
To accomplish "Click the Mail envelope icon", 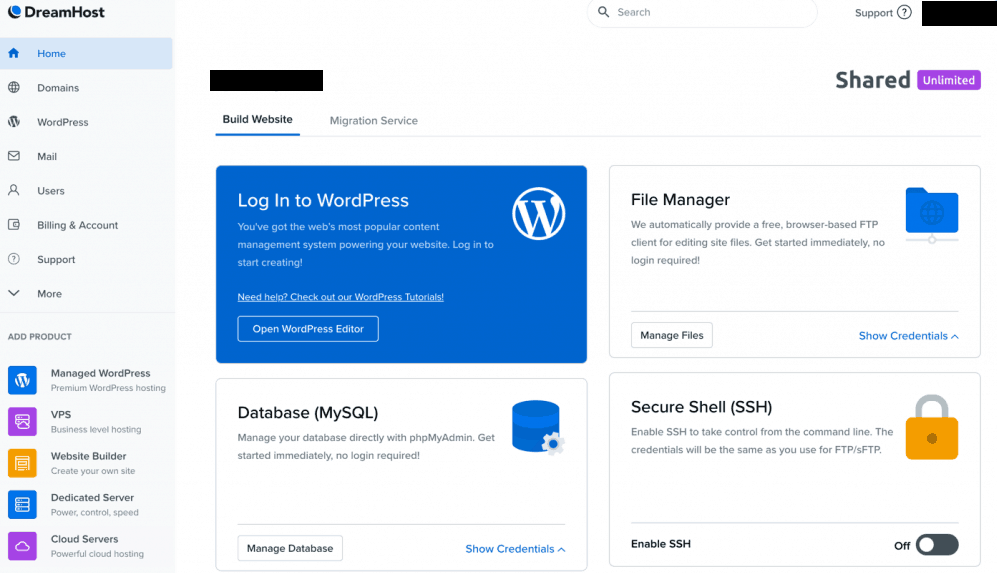I will coord(13,156).
